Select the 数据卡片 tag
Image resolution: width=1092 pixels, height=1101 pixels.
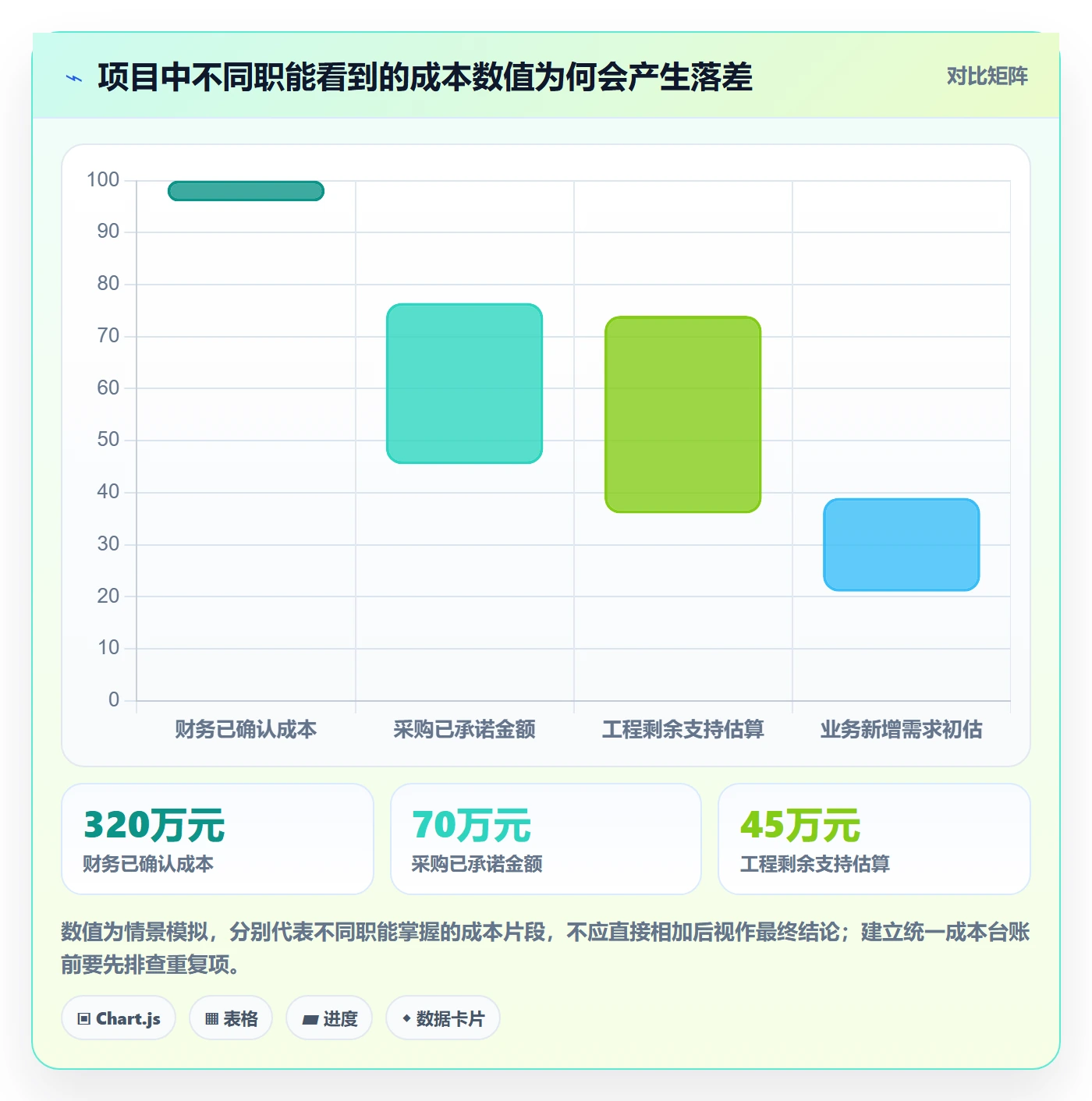pos(443,1018)
